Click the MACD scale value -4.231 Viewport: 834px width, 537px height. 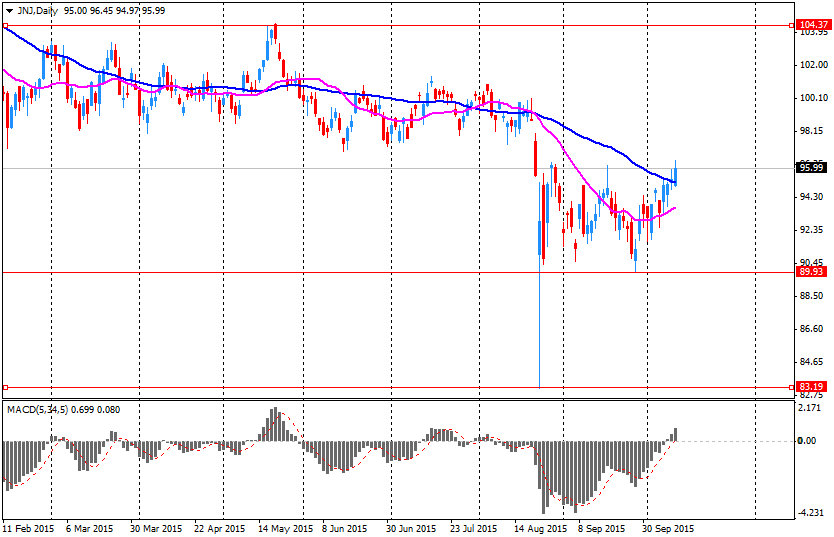tap(810, 513)
